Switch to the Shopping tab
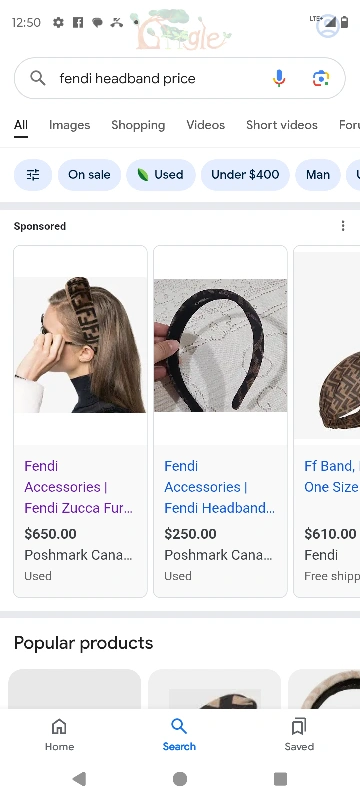Image resolution: width=360 pixels, height=800 pixels. point(138,125)
